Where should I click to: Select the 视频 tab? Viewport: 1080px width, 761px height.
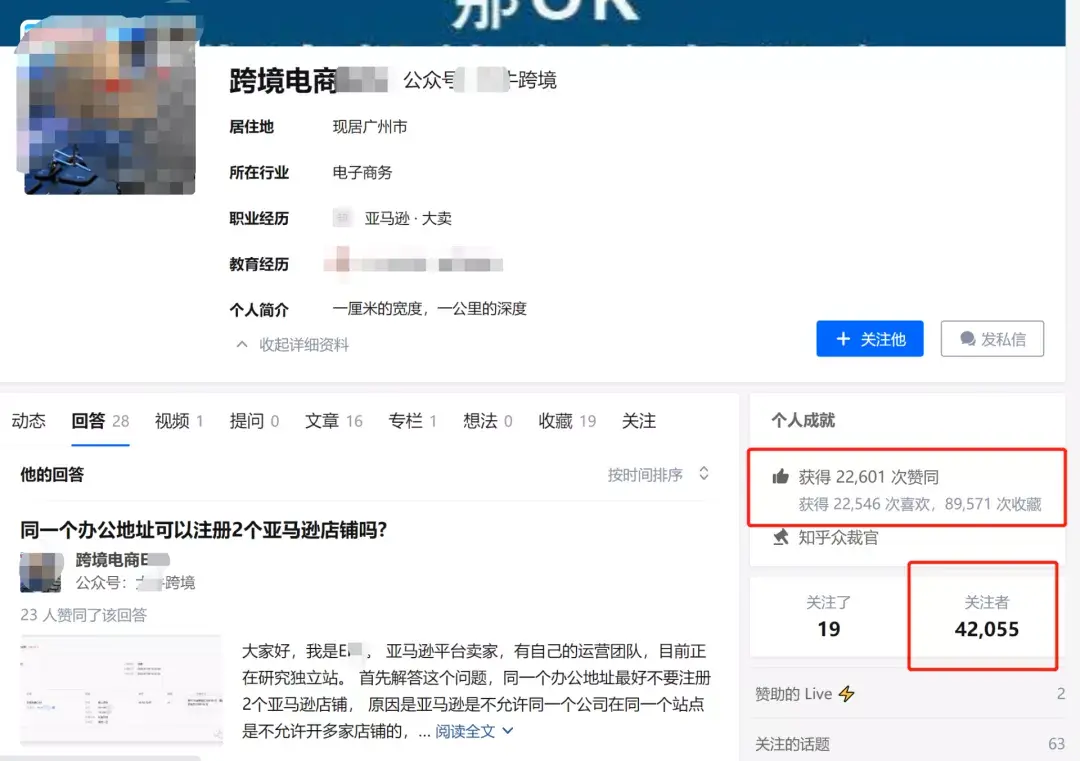coord(170,421)
